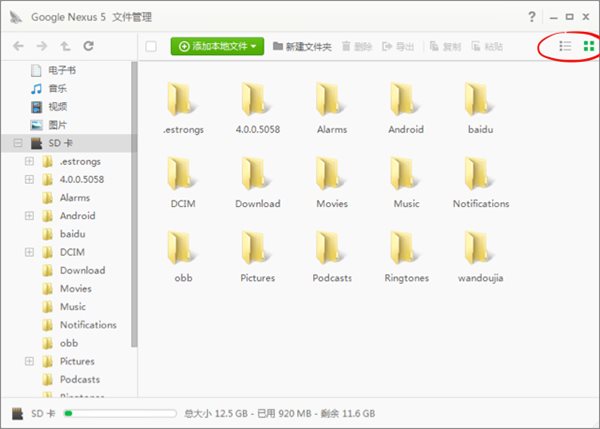Image resolution: width=600 pixels, height=429 pixels.
Task: Click 新建文件夹 to create a folder
Action: 302,46
